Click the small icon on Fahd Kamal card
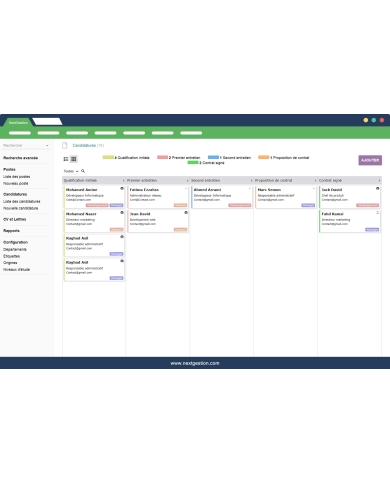Screen dimensions: 390x484 (x=378, y=213)
